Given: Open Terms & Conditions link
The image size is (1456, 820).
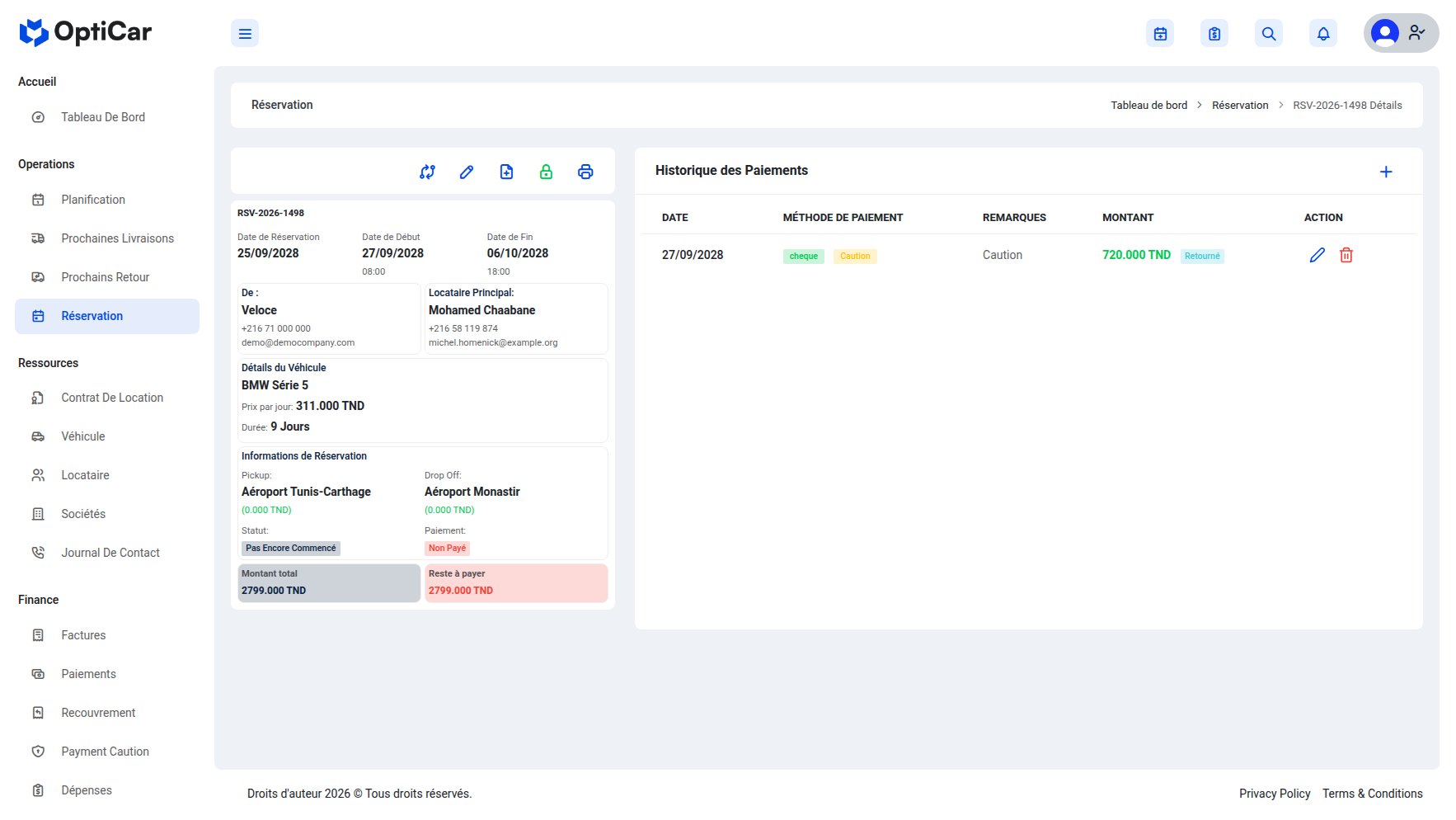Looking at the screenshot, I should click(x=1373, y=794).
